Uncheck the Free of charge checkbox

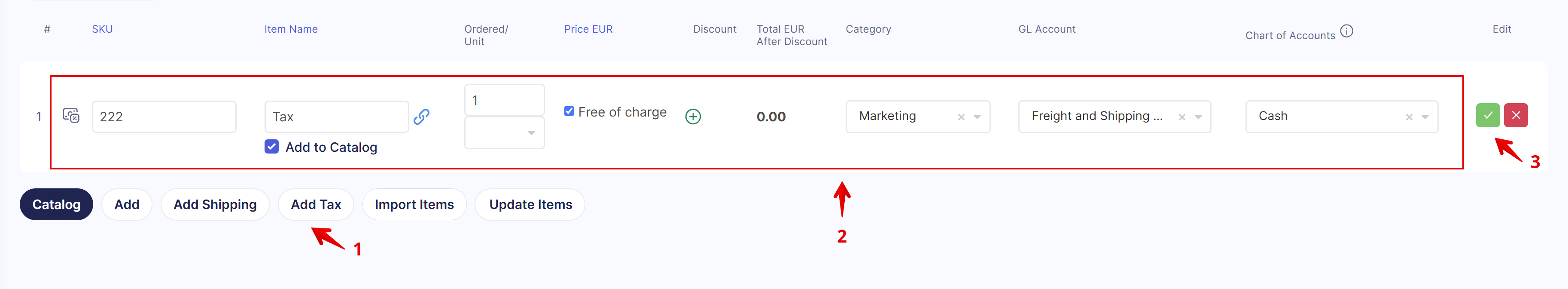569,111
